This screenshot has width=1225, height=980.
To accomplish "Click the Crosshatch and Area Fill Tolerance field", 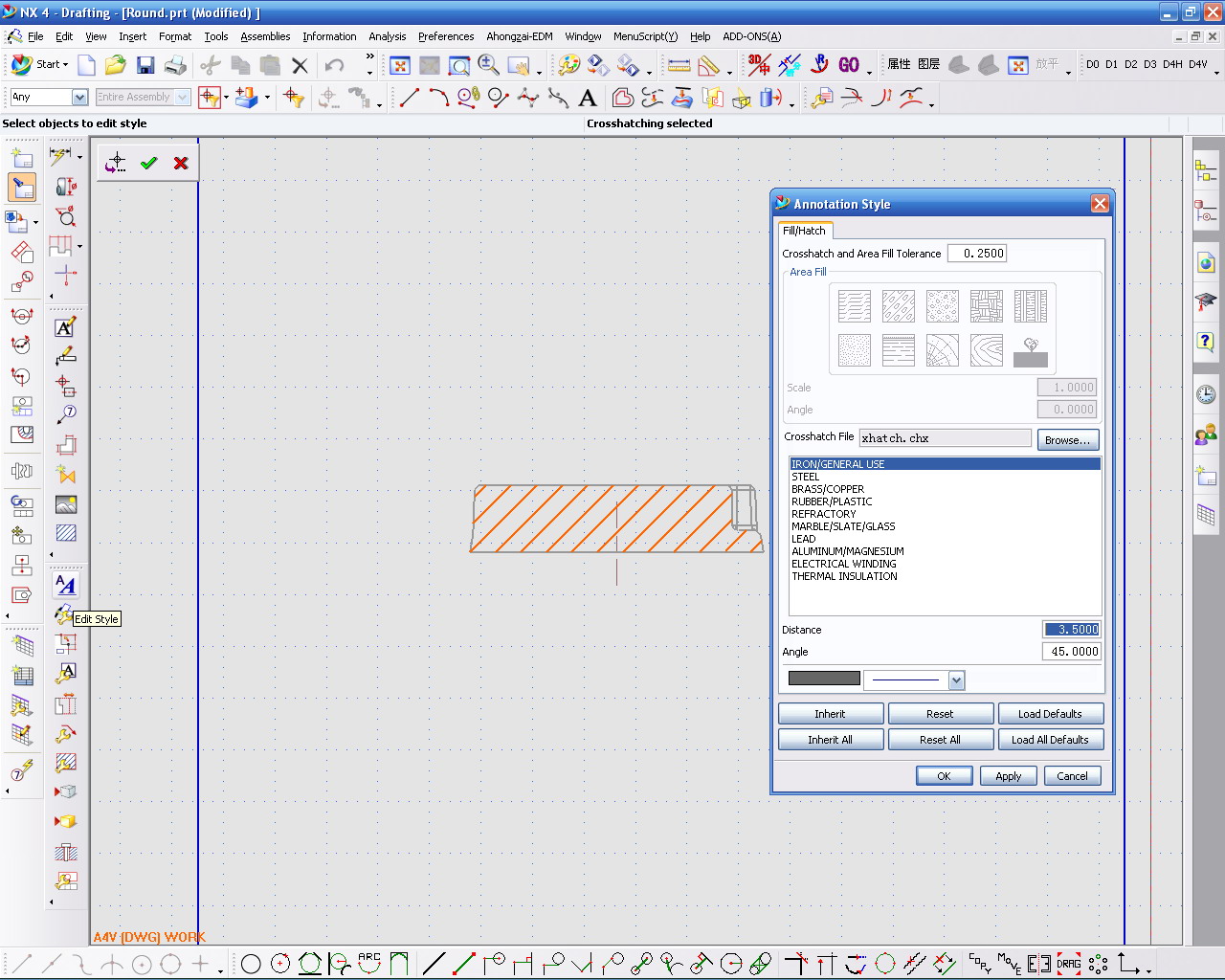I will point(978,254).
